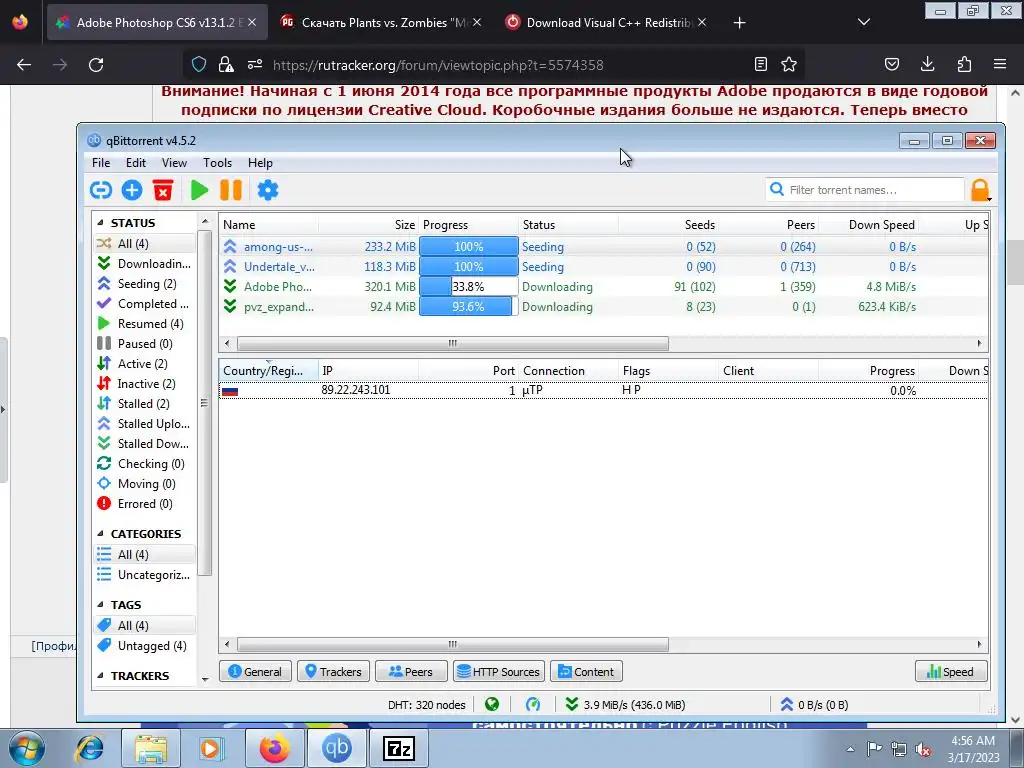Click the Add Torrent Link toolbar icon
The height and width of the screenshot is (768, 1024).
pos(101,190)
